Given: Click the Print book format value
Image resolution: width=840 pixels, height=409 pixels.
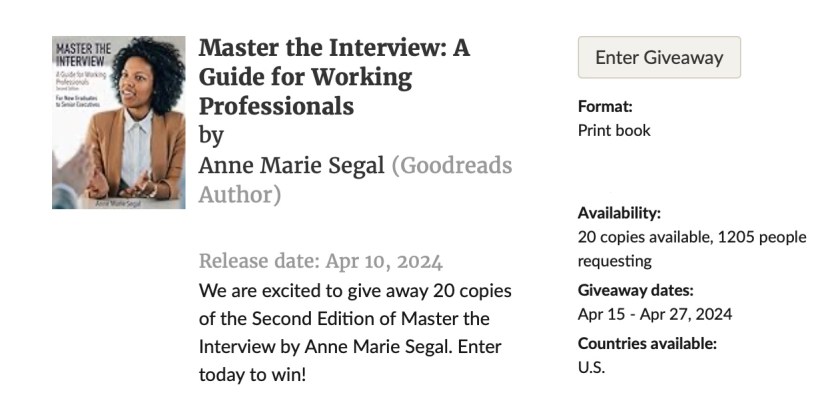Looking at the screenshot, I should (x=614, y=130).
